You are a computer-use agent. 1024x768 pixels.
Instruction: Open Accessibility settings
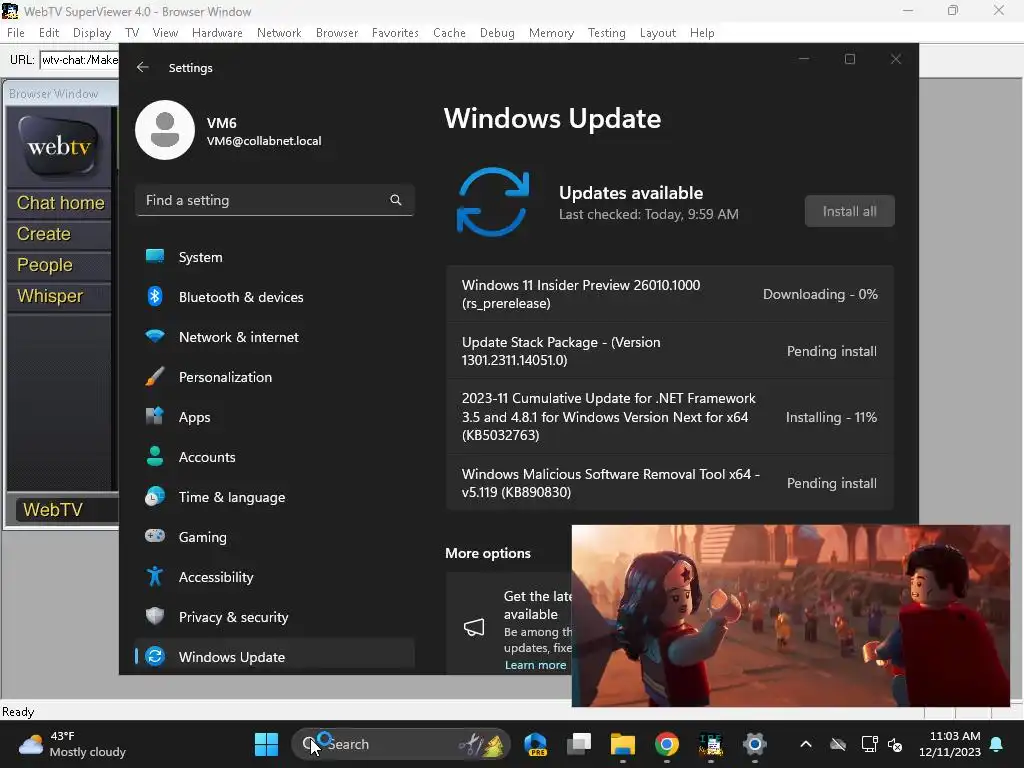tap(274, 577)
